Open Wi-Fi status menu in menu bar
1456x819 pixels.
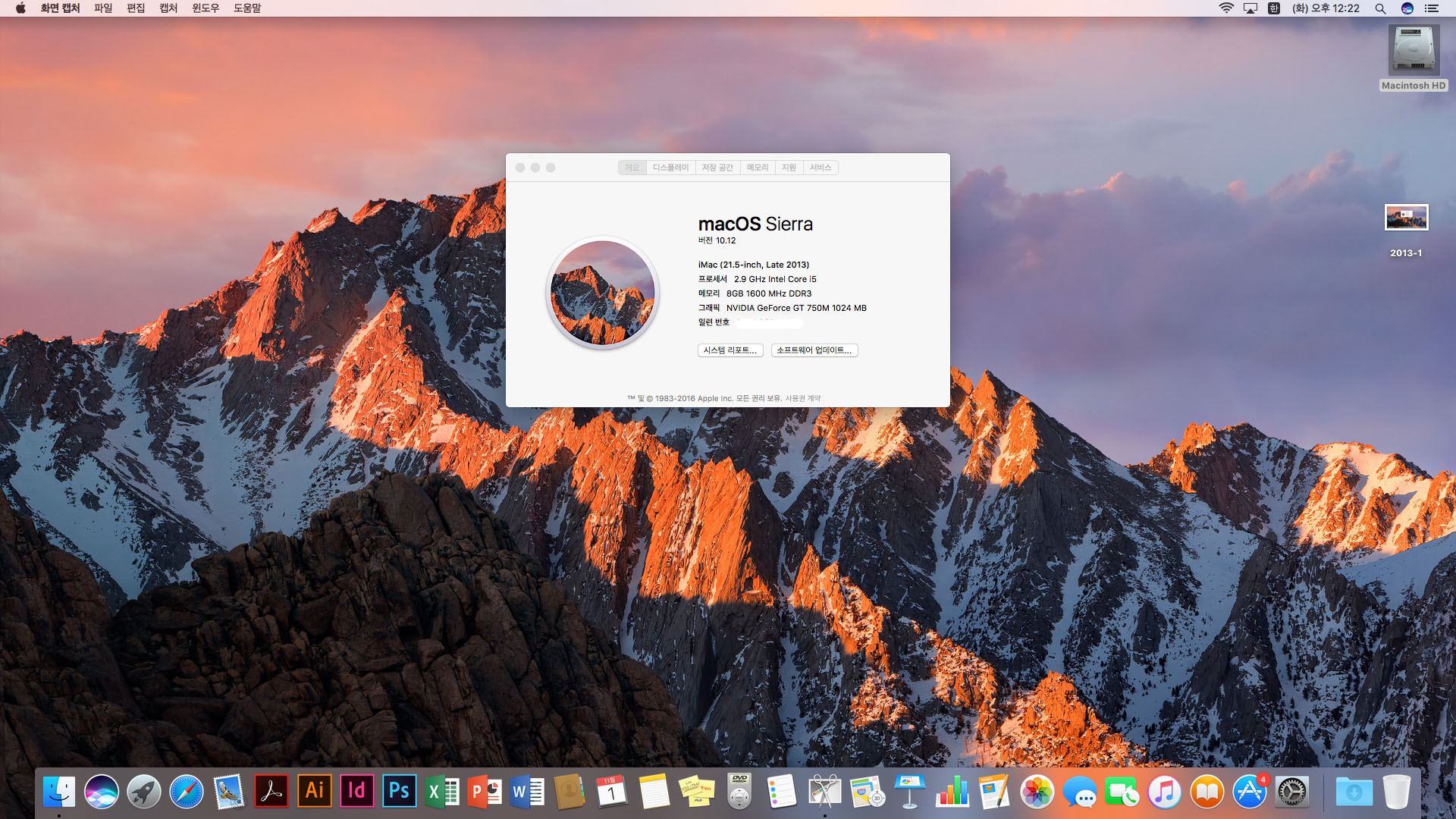[1226, 8]
